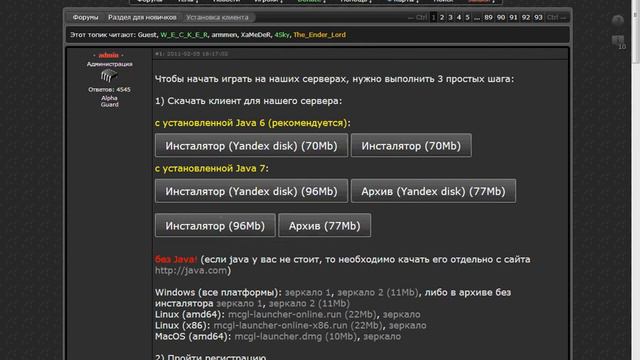Go to page 4 of topic
640x360 pixels.
tap(459, 18)
